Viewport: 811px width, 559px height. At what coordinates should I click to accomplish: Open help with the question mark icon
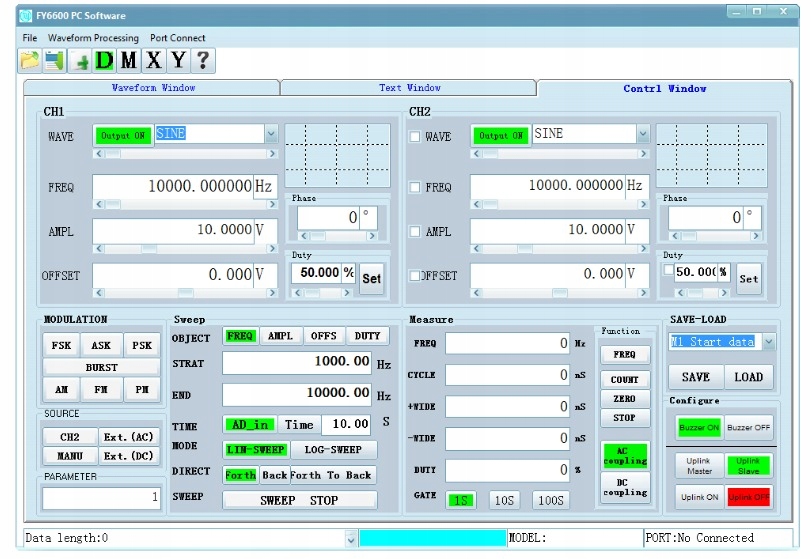tap(202, 60)
